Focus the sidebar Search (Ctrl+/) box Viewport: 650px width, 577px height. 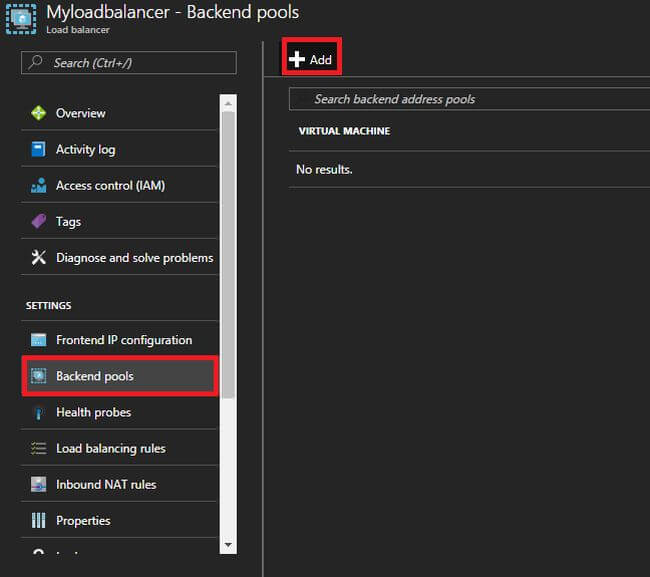[130, 62]
